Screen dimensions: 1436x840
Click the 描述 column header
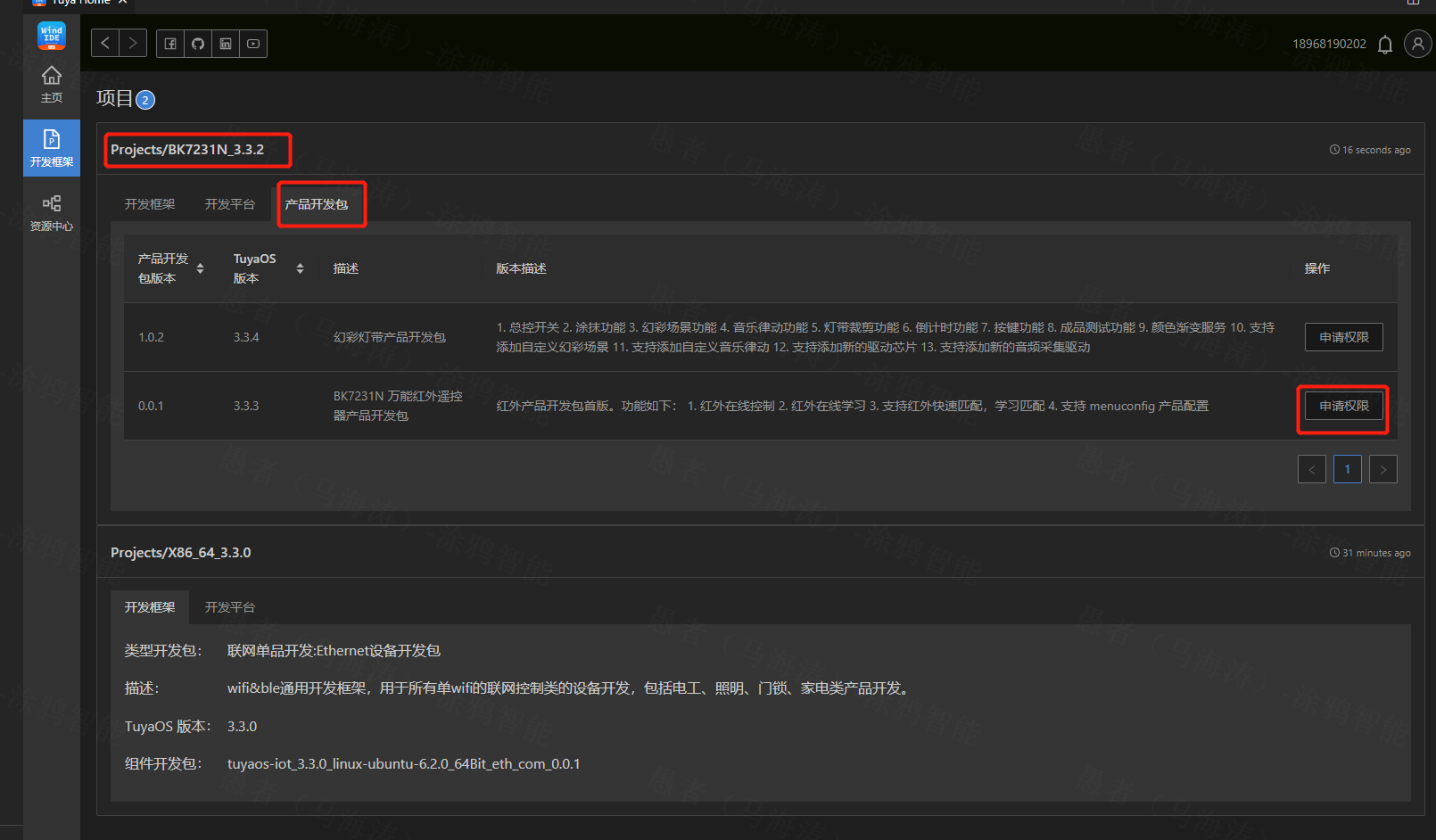[x=345, y=268]
